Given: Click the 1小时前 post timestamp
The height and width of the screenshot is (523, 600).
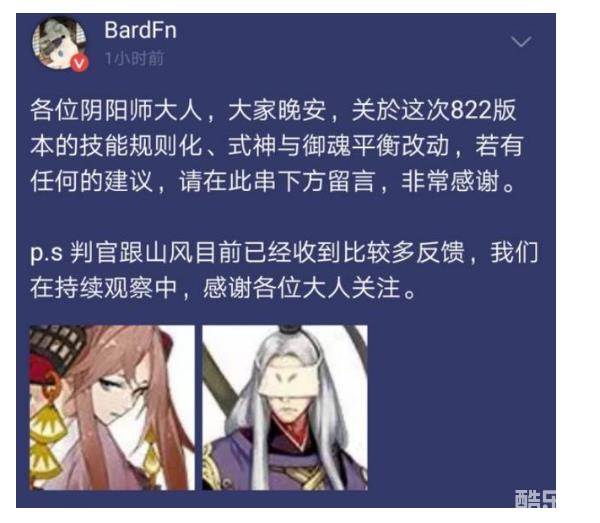Looking at the screenshot, I should pyautogui.click(x=134, y=59).
